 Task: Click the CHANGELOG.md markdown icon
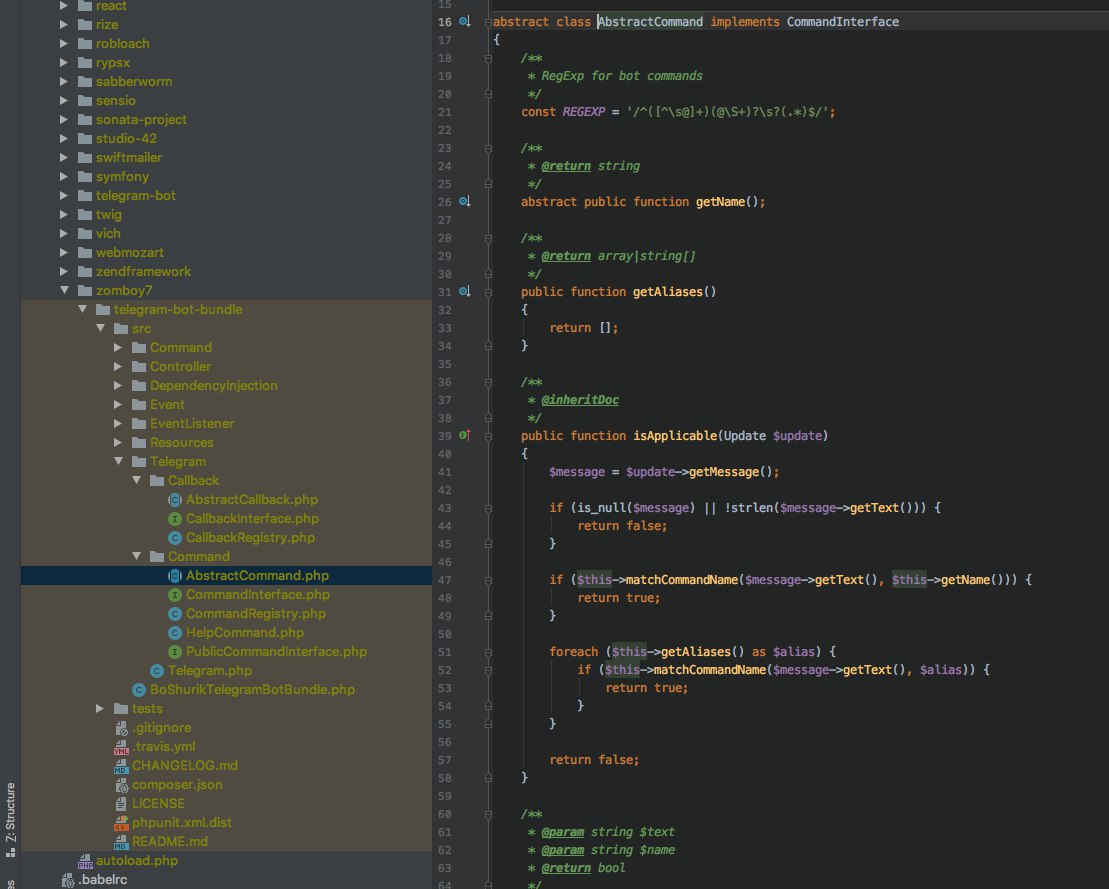click(x=121, y=766)
